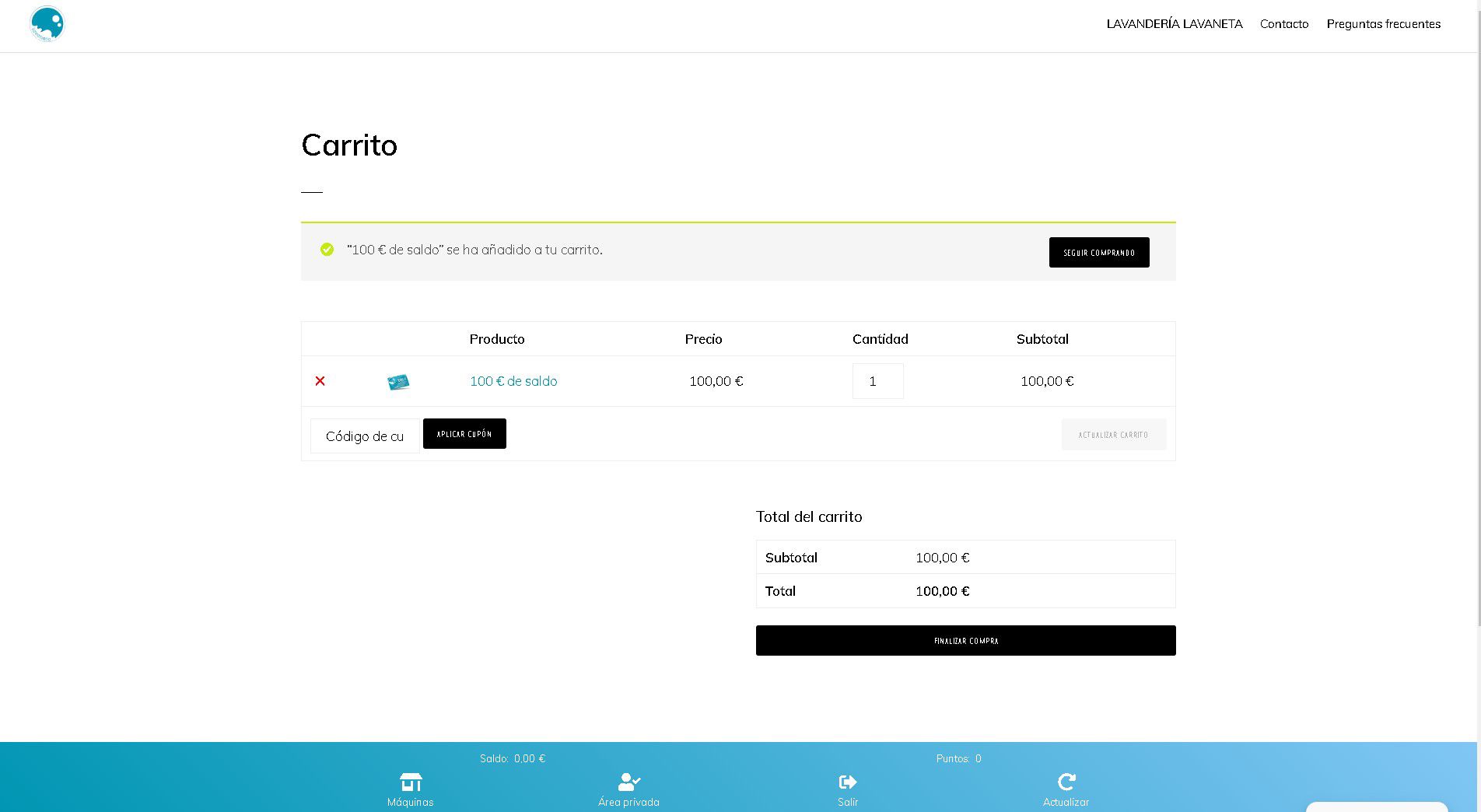Click the page's vertical scrollbar
This screenshot has width=1481, height=812.
[x=1478, y=311]
